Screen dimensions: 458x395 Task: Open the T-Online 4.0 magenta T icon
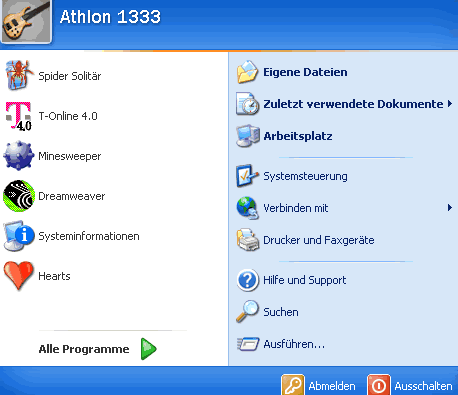(19, 116)
